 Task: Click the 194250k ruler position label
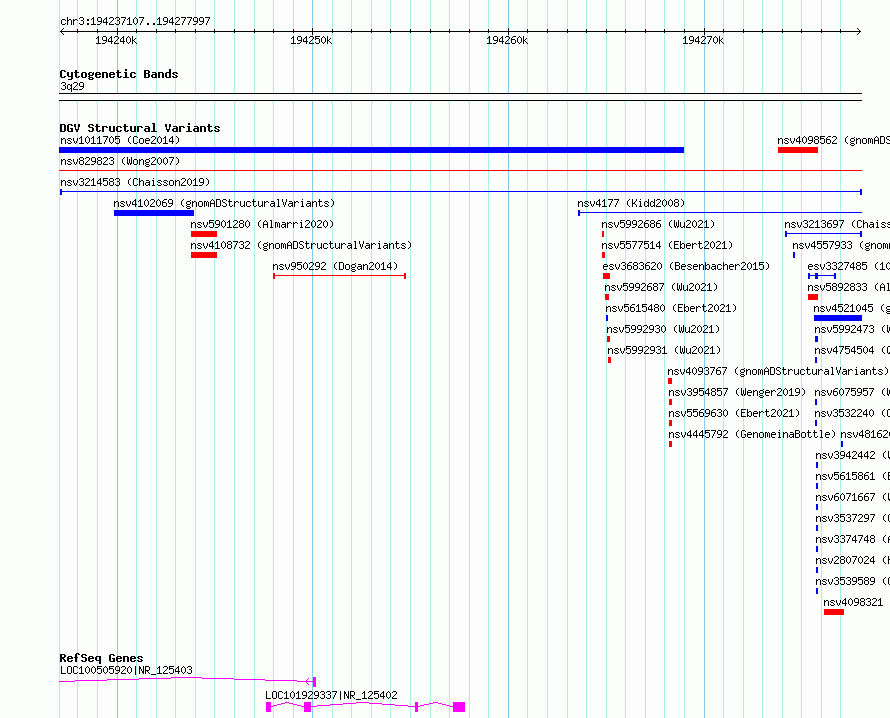(311, 40)
